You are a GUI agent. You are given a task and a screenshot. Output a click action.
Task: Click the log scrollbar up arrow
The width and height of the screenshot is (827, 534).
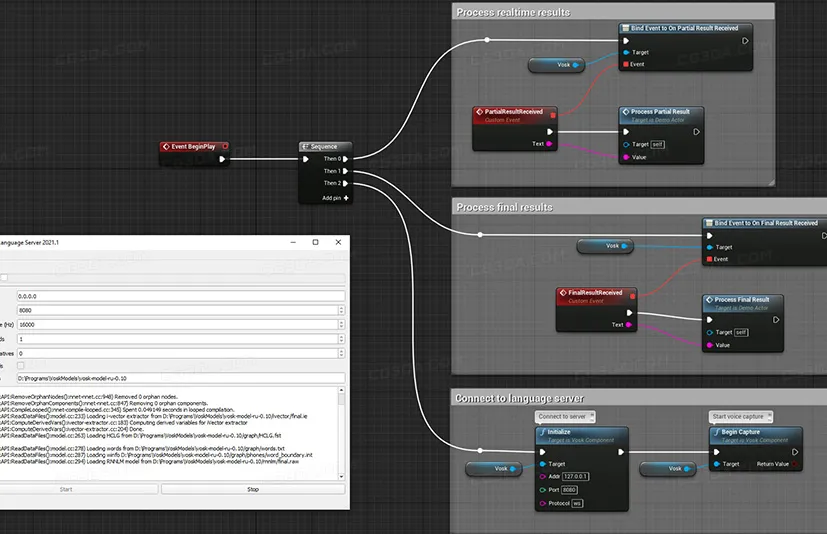(341, 390)
